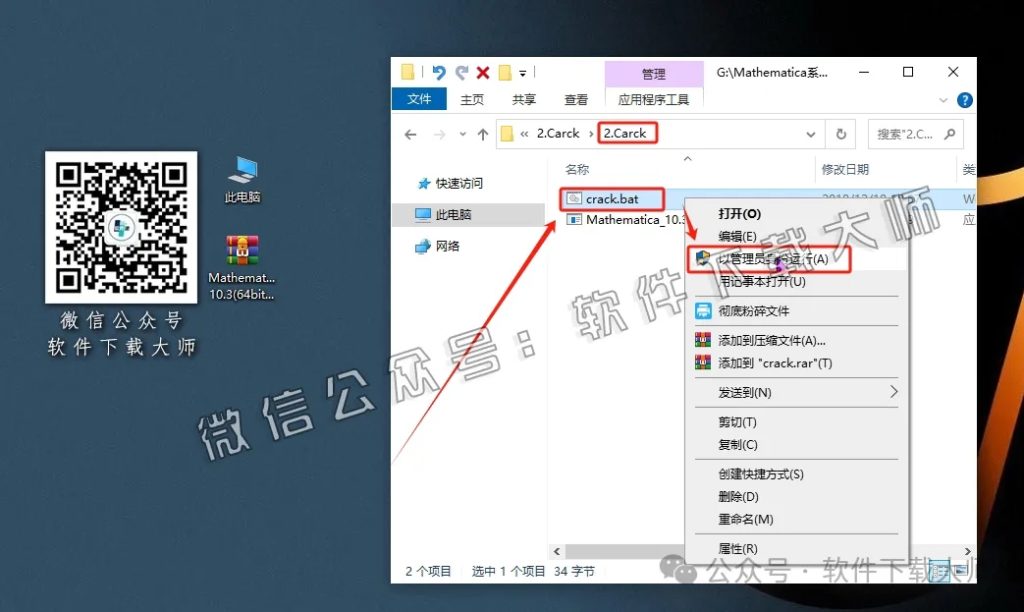Open the quick access toolbar customize dropdown
Viewport: 1024px width, 612px height.
click(522, 72)
